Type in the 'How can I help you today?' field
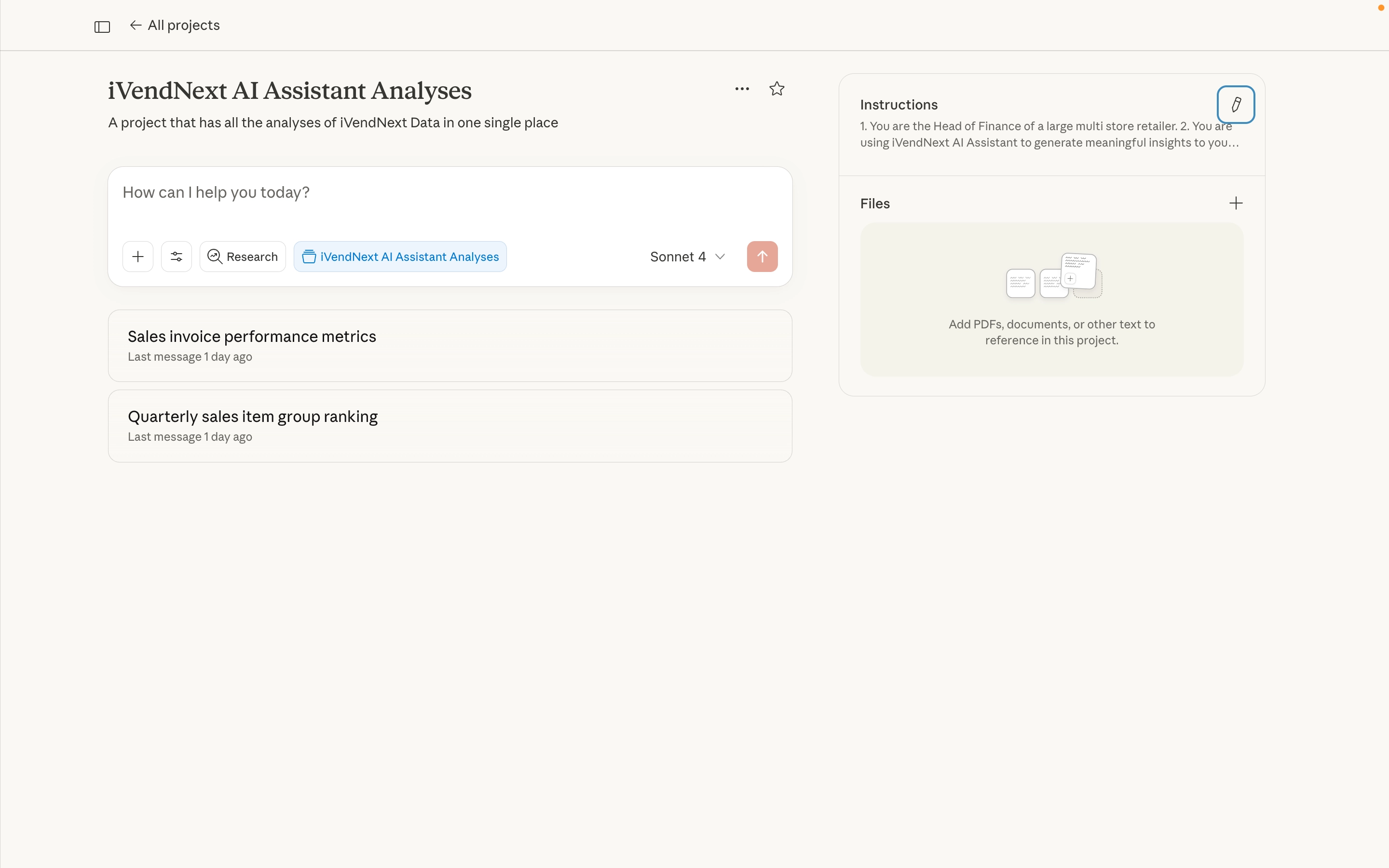This screenshot has height=868, width=1389. coord(402,193)
